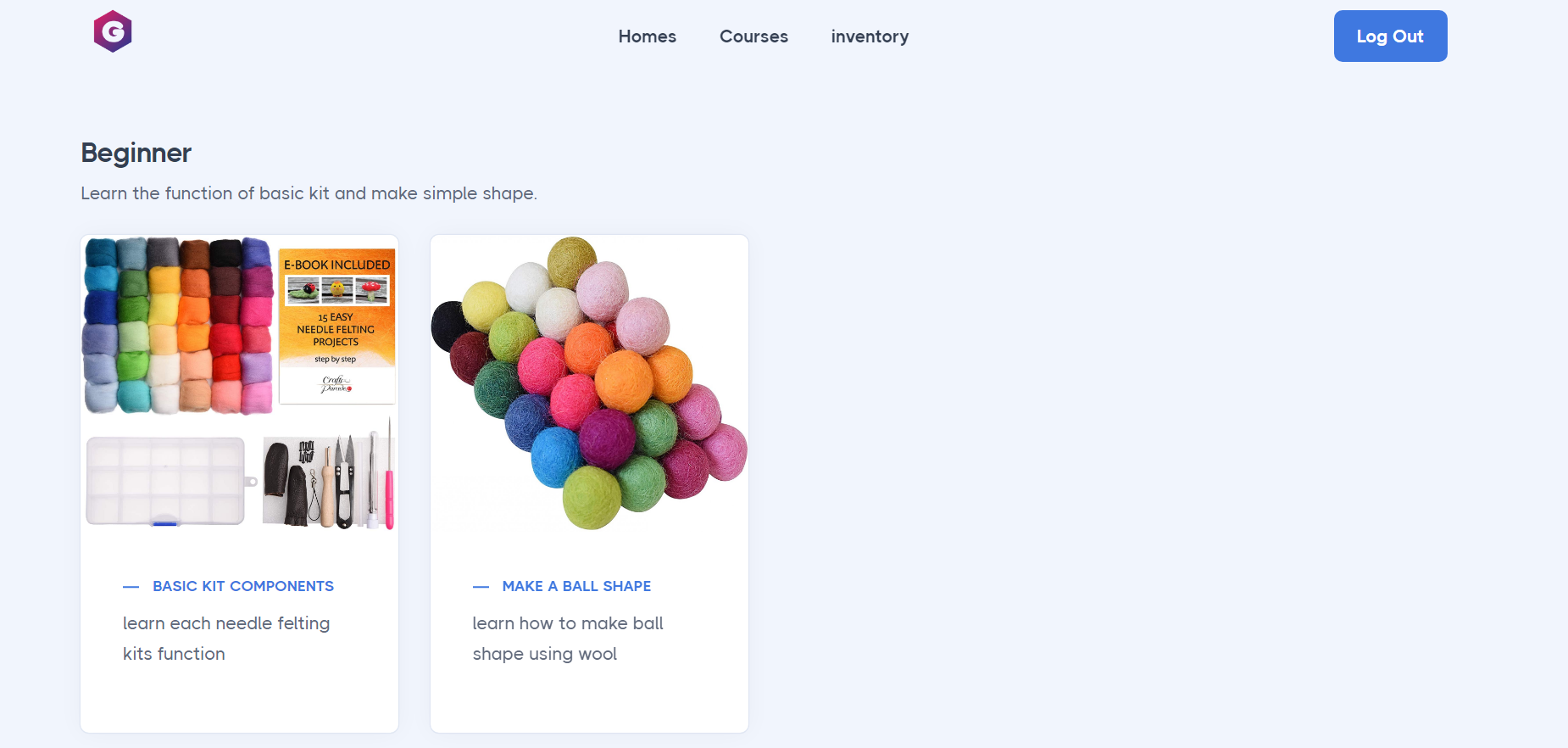1568x748 pixels.
Task: Select the inventory navigation item
Action: [870, 36]
